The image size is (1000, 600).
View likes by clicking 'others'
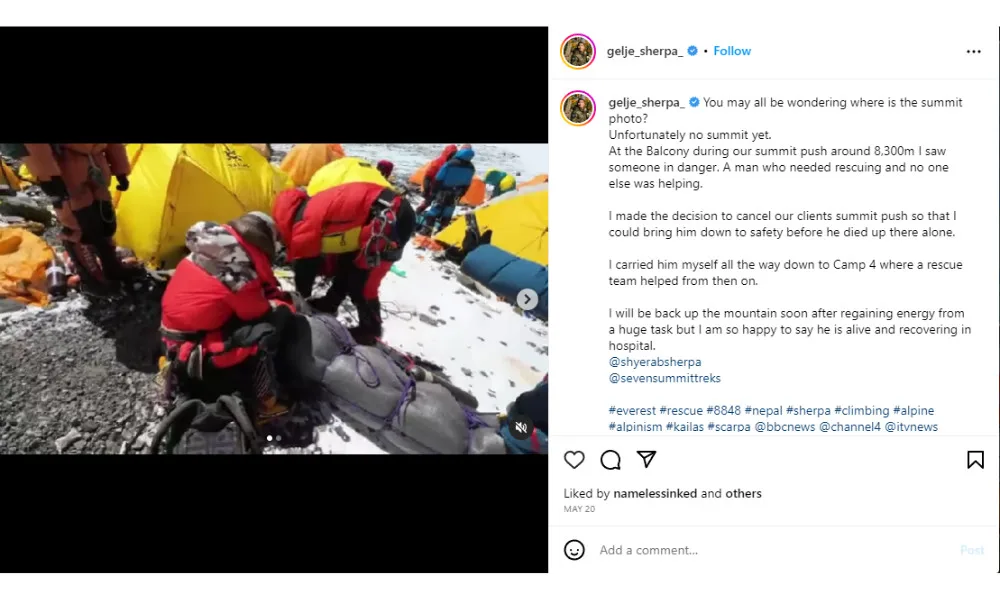click(743, 494)
